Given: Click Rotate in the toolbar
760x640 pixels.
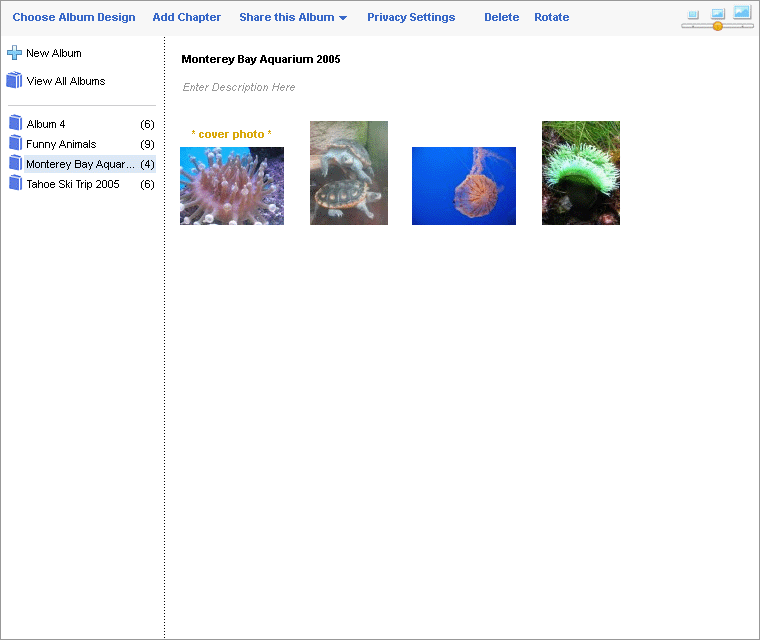Looking at the screenshot, I should [x=552, y=17].
